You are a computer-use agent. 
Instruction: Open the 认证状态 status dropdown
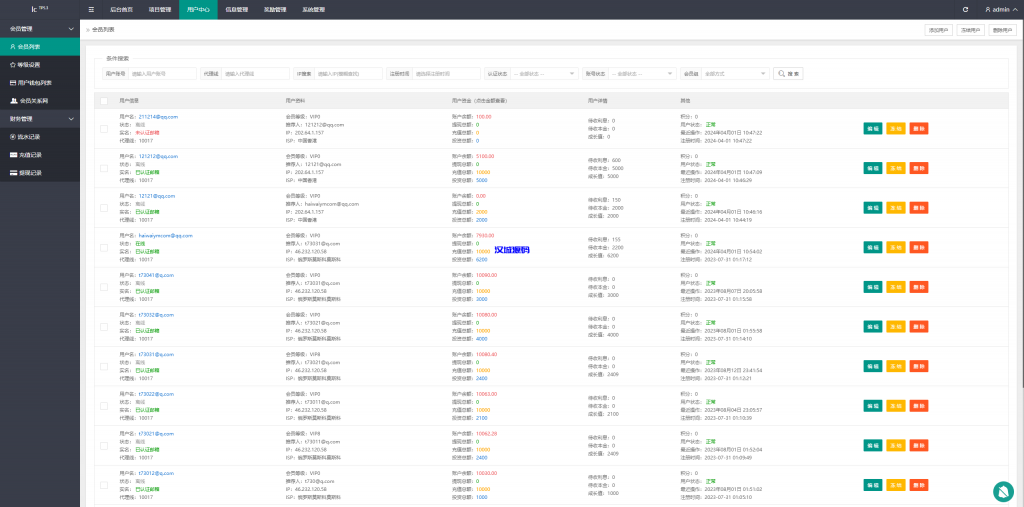click(545, 73)
